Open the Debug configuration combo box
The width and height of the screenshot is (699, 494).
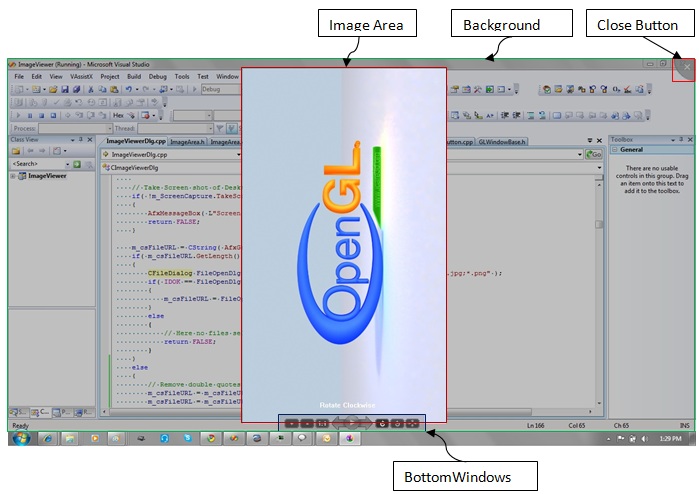point(221,90)
